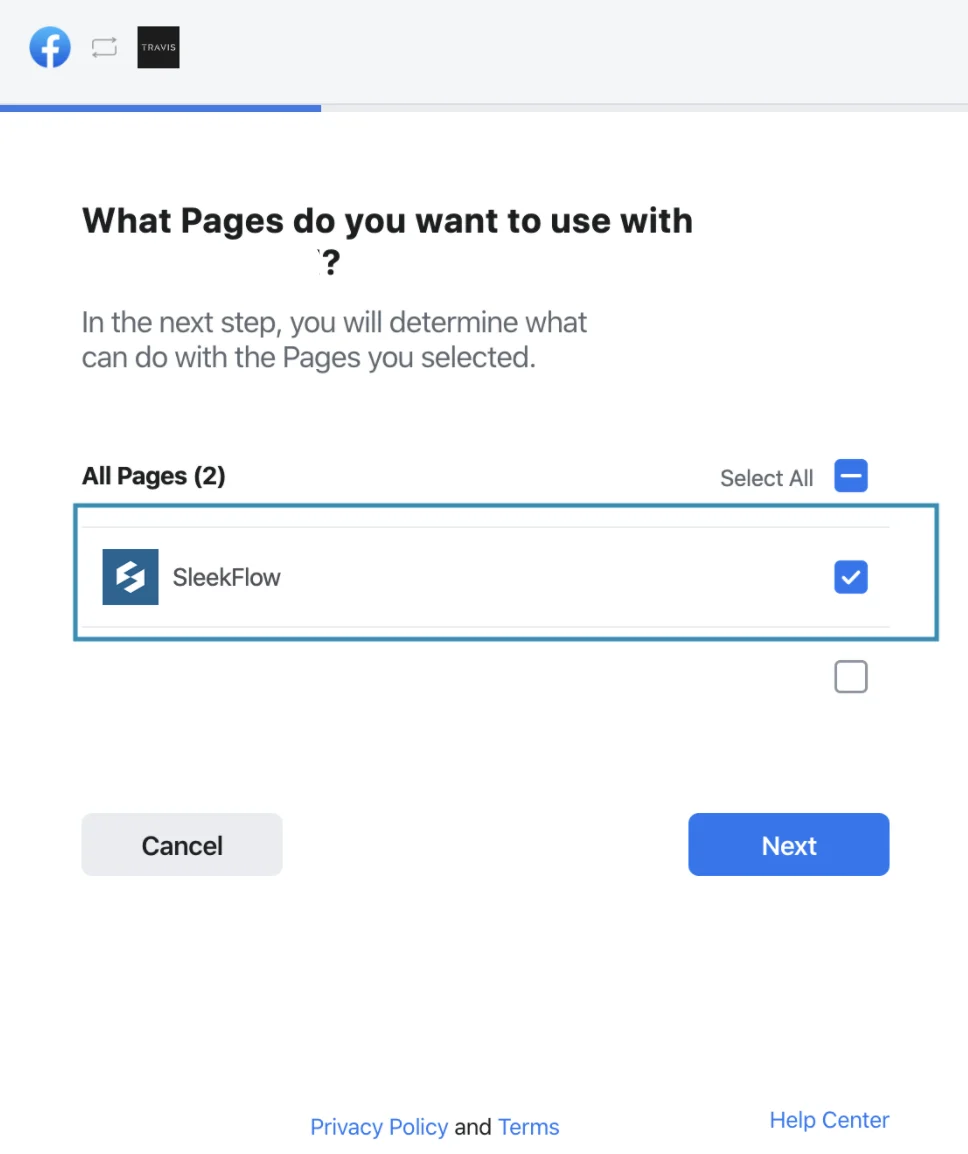Screen dimensions: 968x1154
Task: Click the Facebook logo icon
Action: pos(50,47)
